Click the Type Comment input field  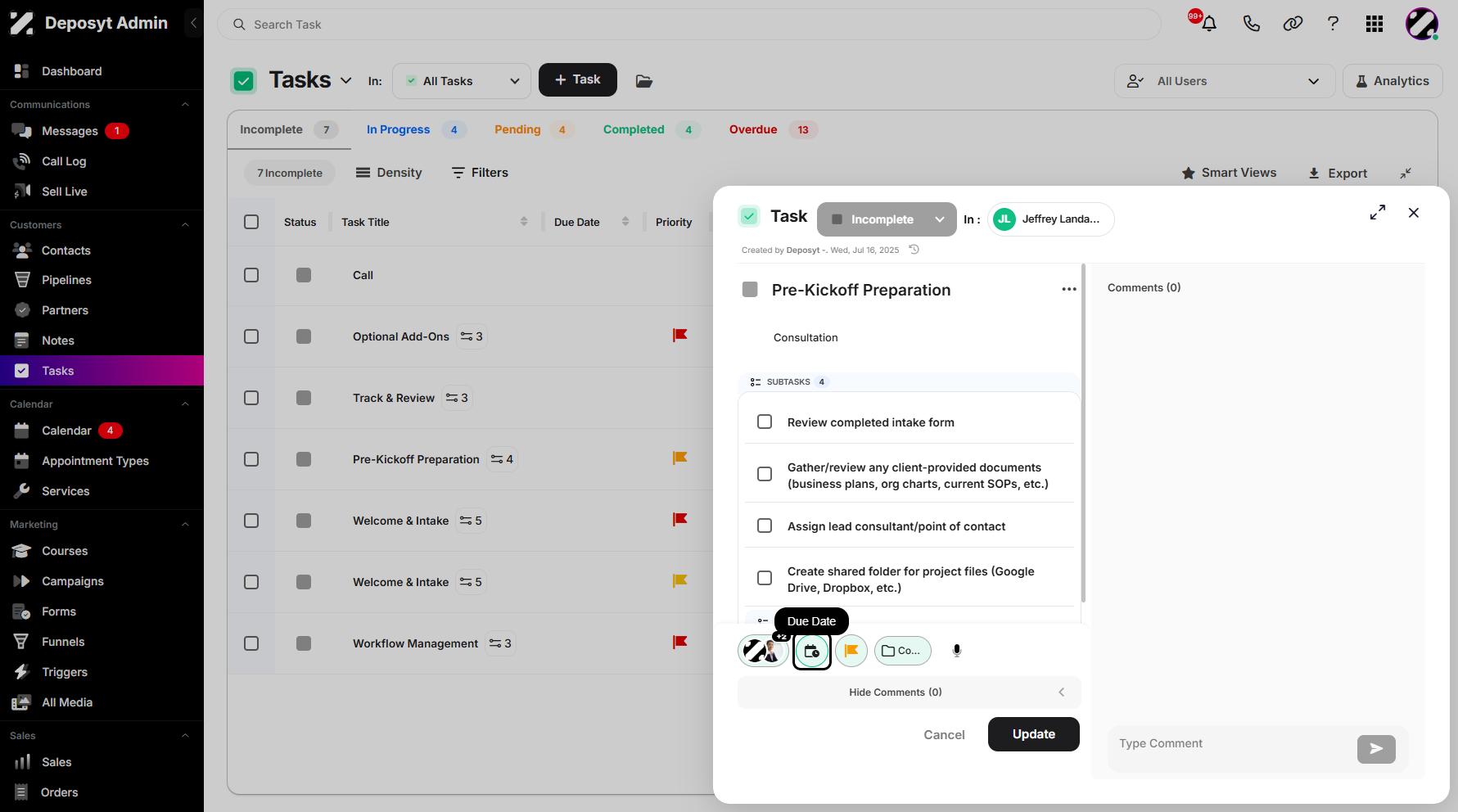1229,744
